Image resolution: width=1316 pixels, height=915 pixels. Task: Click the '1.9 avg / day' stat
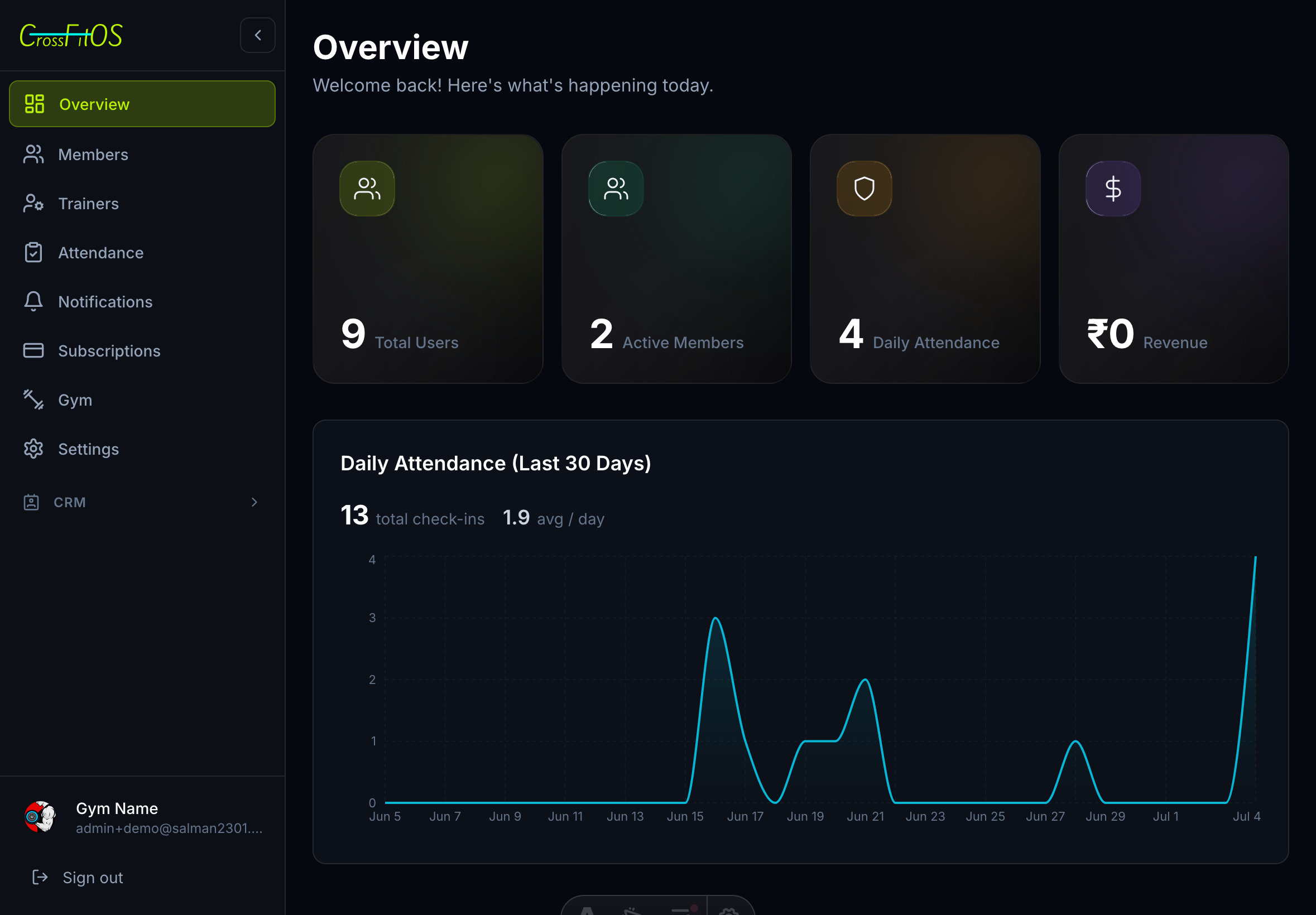click(553, 518)
